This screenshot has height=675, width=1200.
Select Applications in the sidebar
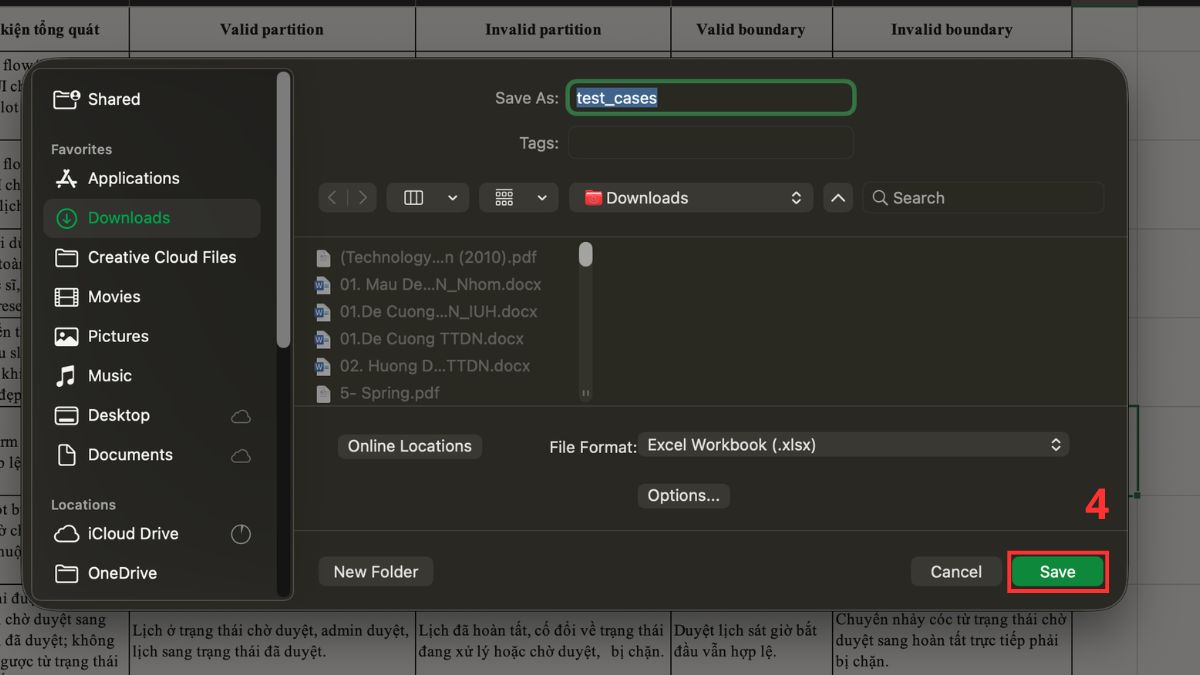pos(152,178)
